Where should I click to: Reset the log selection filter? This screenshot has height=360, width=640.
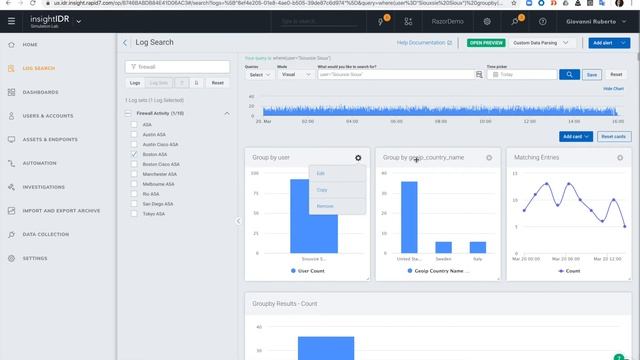coord(218,83)
